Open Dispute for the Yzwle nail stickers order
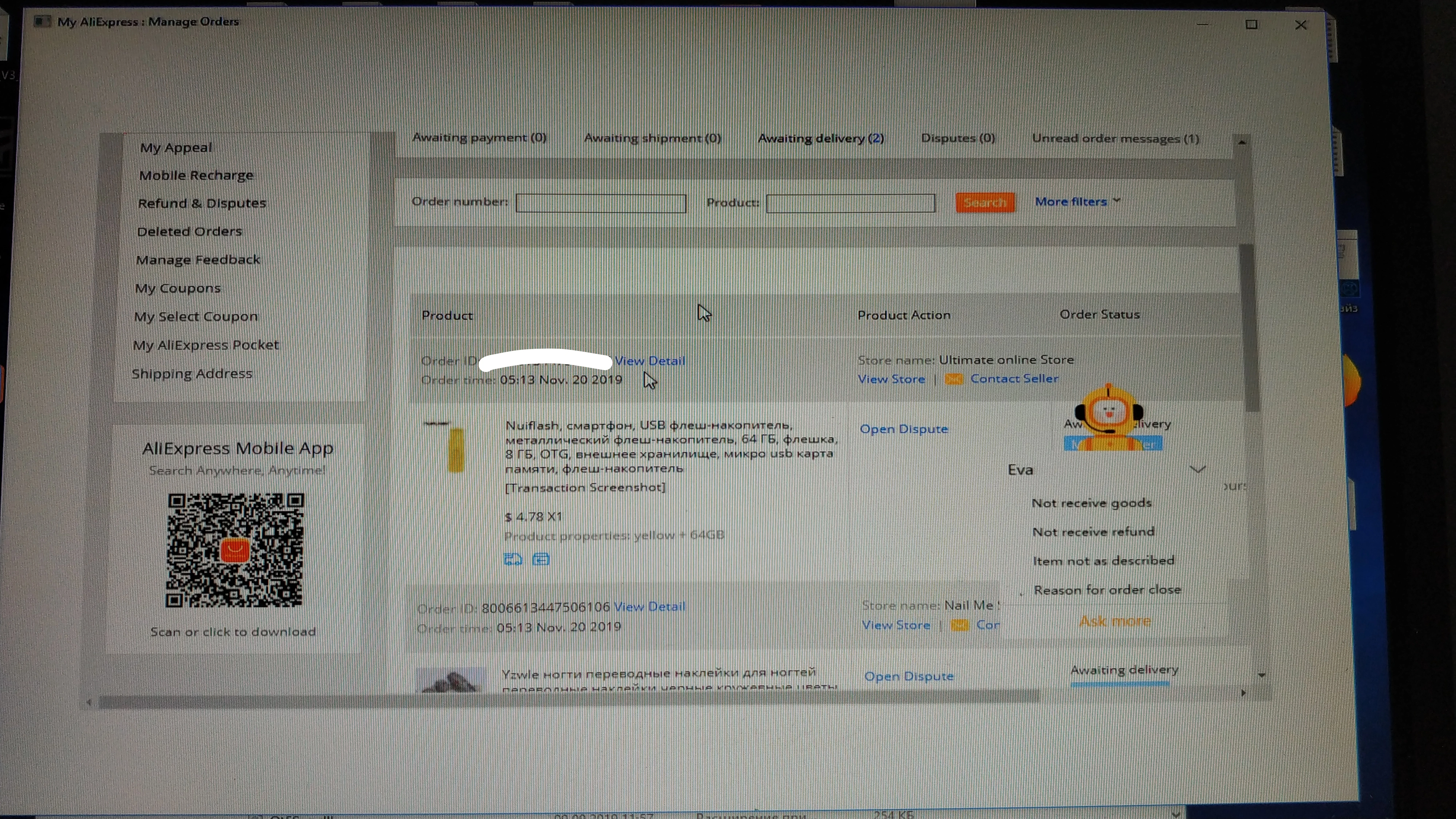 point(909,676)
